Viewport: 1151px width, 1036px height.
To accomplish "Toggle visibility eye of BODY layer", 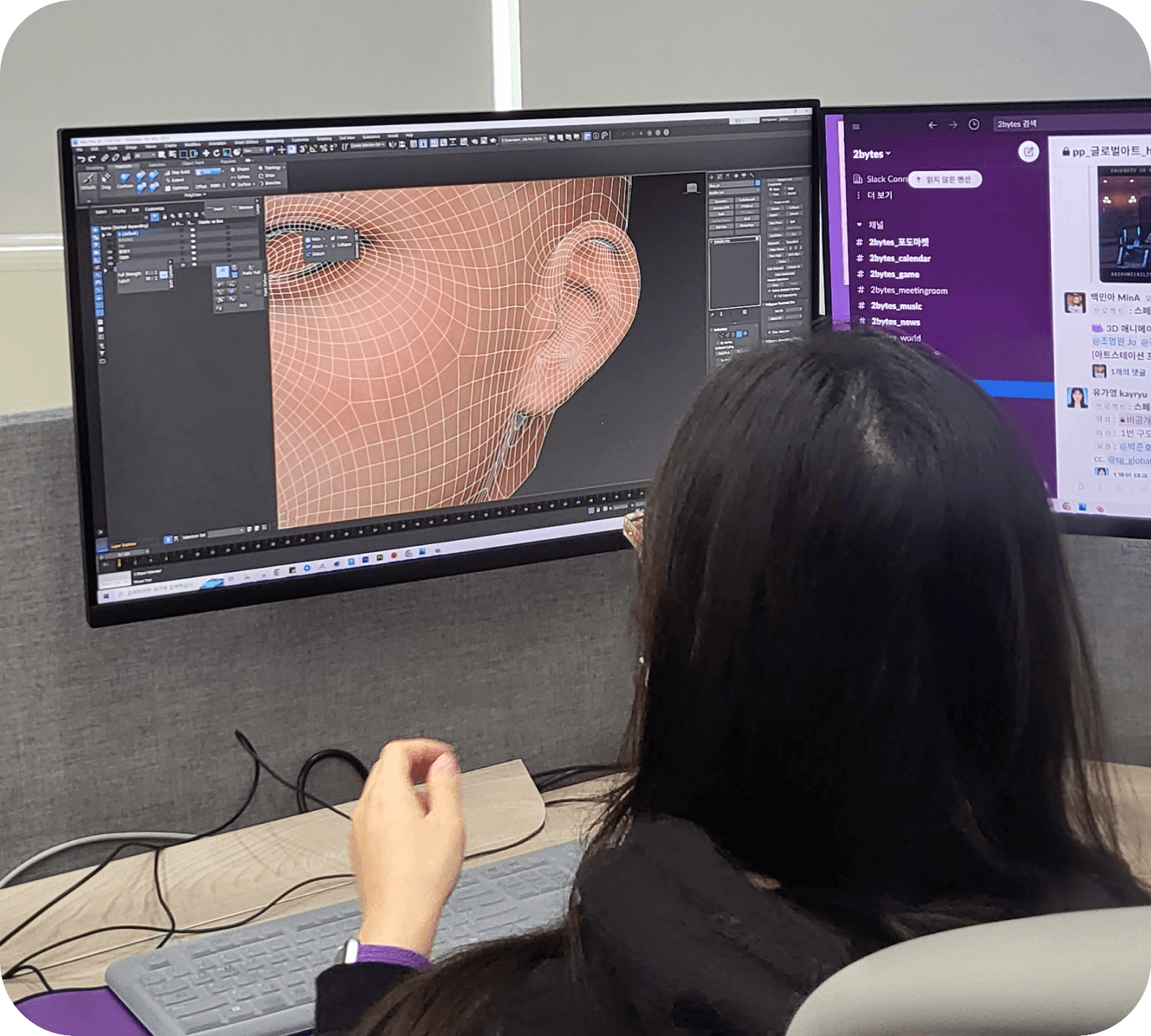I will point(110,253).
